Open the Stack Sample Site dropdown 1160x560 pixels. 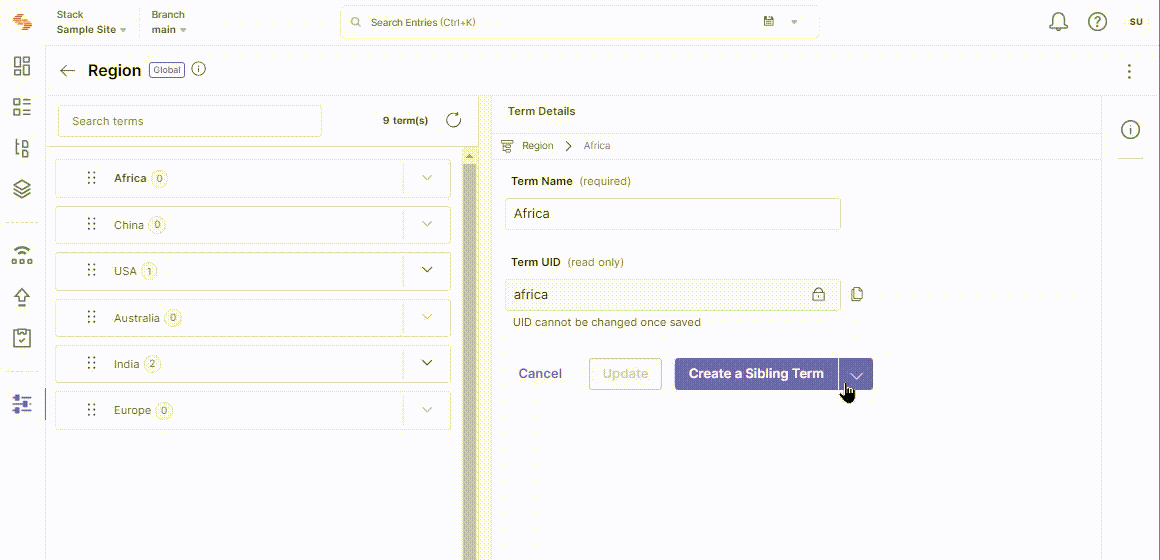(91, 30)
